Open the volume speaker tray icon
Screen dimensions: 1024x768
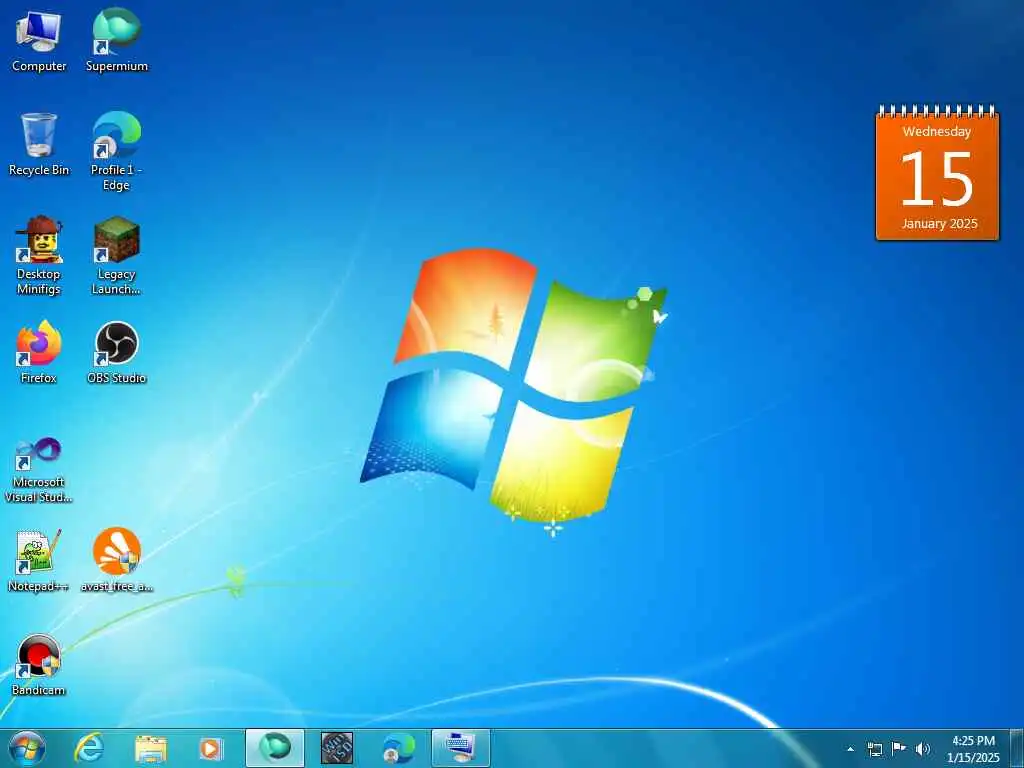click(923, 749)
